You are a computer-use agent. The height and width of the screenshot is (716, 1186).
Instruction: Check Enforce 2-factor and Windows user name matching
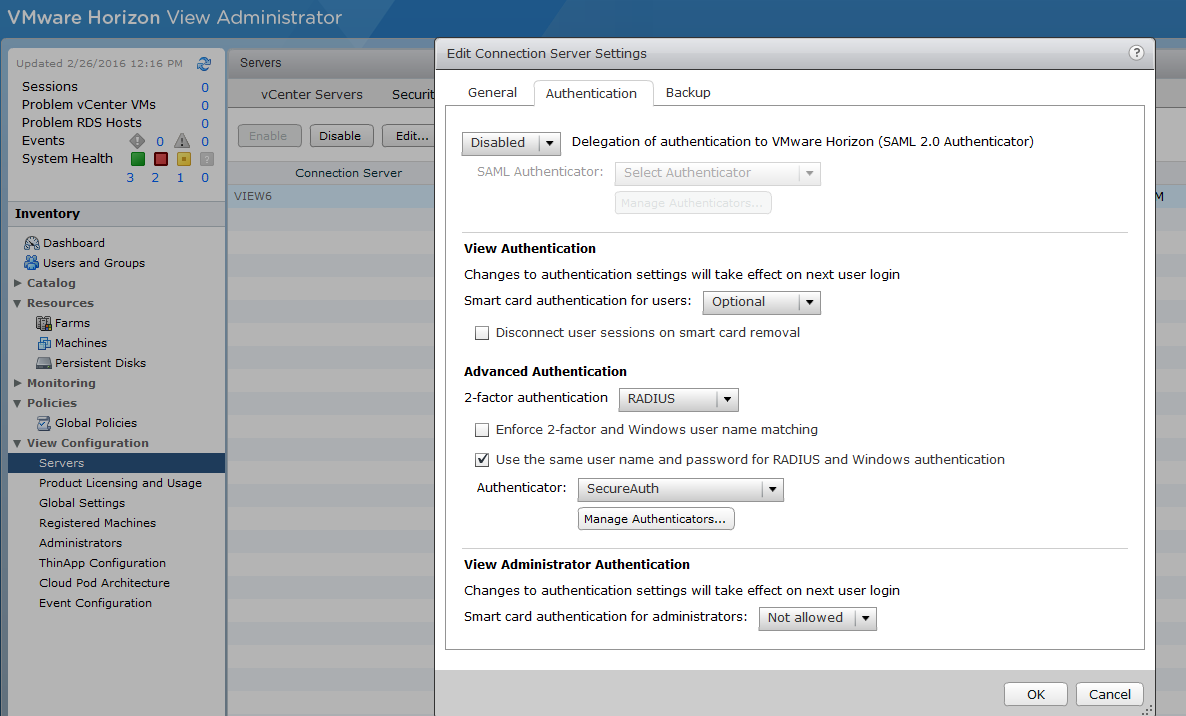tap(482, 430)
